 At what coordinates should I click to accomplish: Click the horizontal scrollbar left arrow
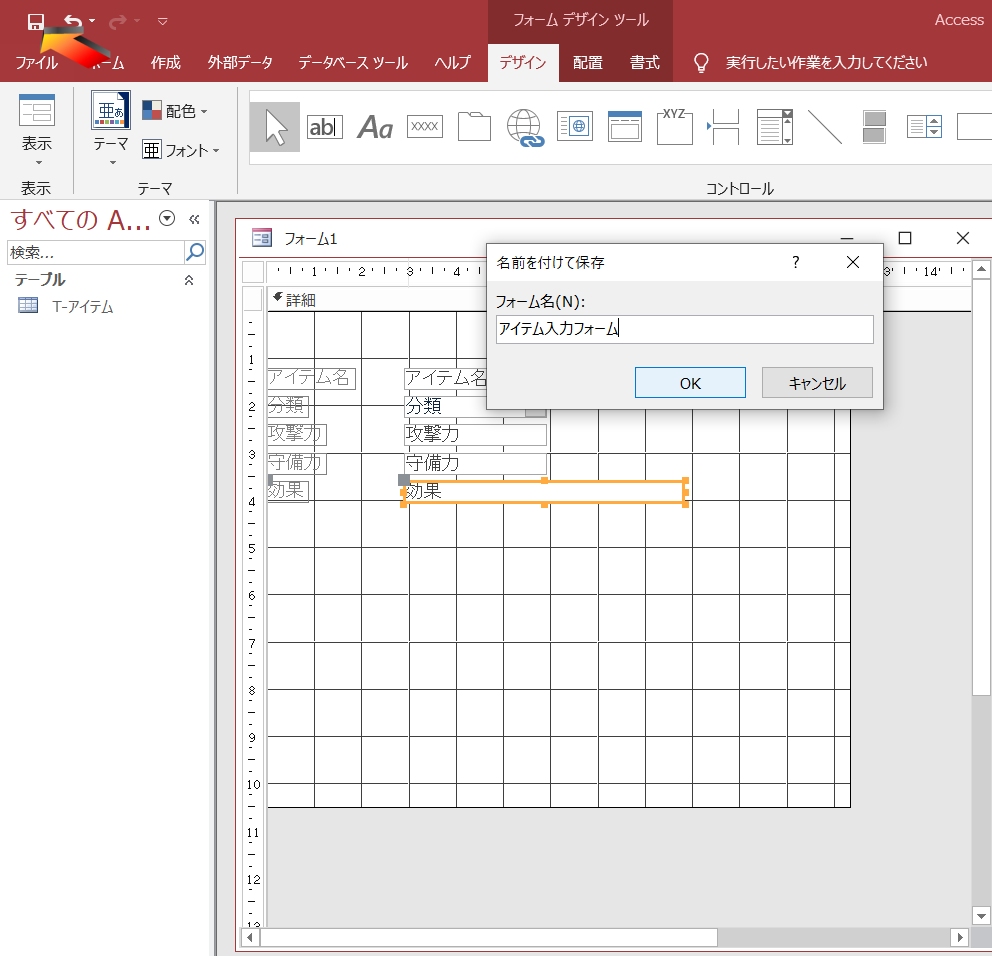pyautogui.click(x=251, y=937)
